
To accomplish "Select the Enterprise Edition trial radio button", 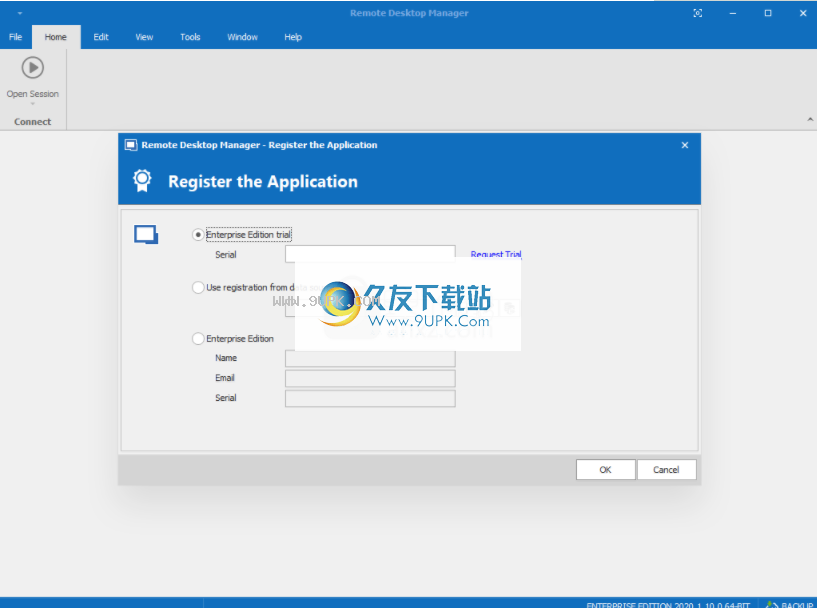I will [198, 235].
